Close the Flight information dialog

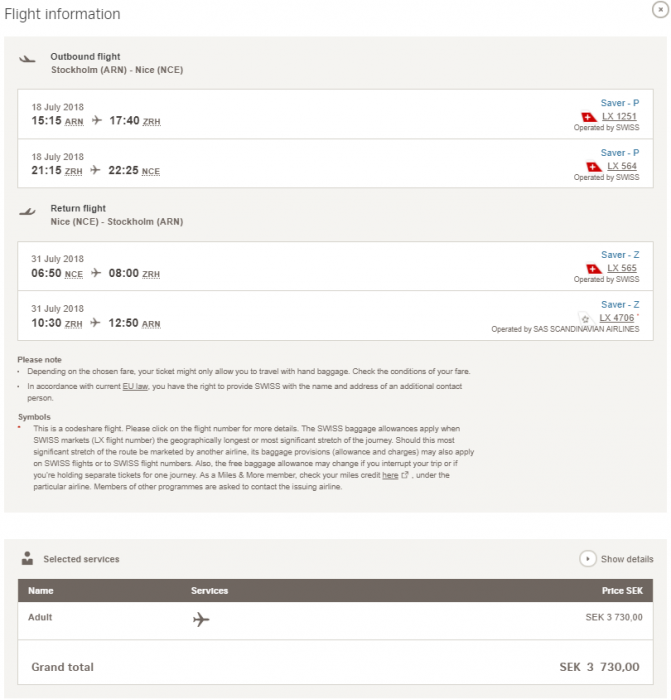pyautogui.click(x=658, y=8)
